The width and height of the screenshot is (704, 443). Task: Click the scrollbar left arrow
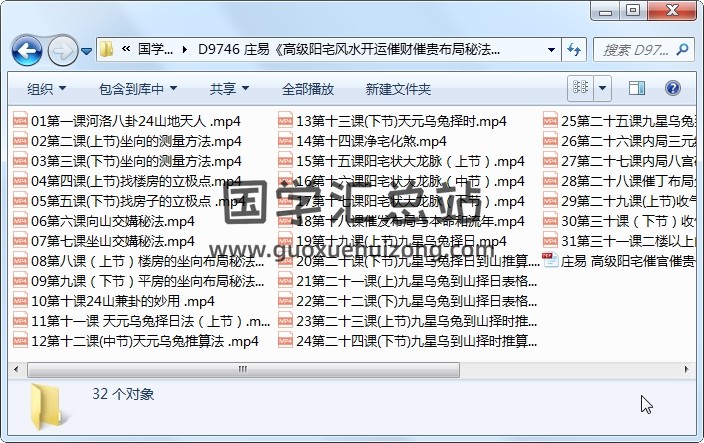pos(16,370)
